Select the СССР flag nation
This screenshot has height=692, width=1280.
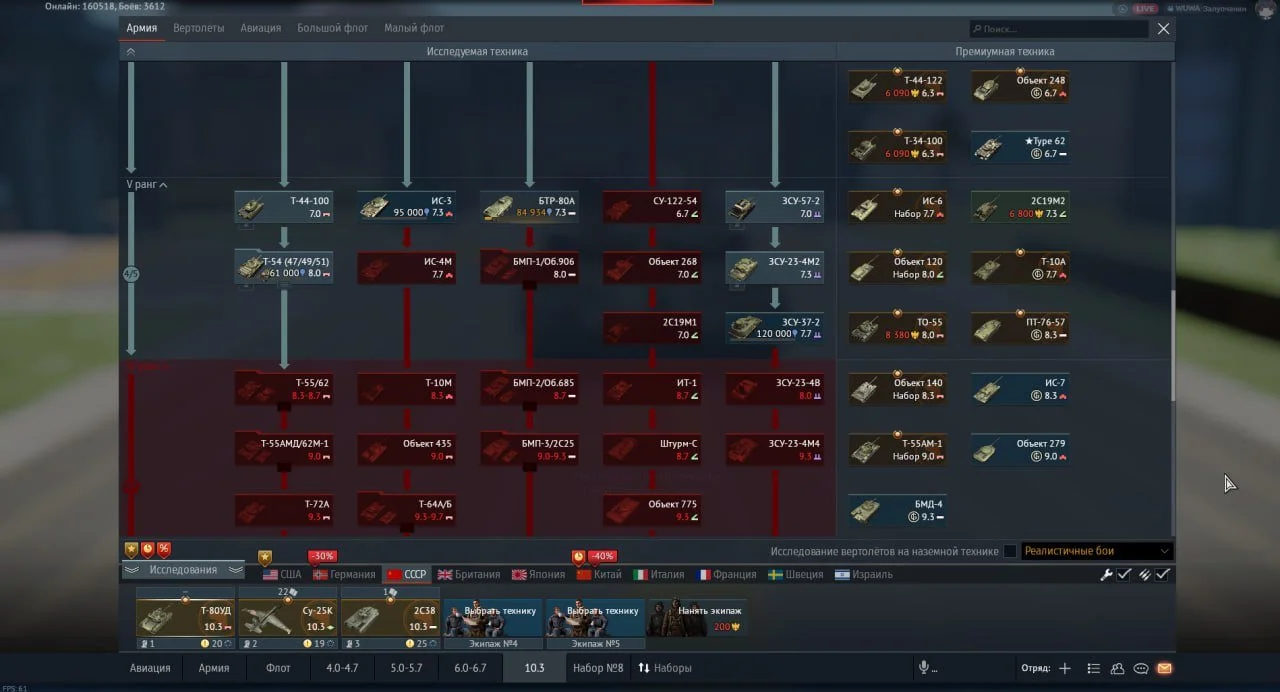(x=406, y=575)
